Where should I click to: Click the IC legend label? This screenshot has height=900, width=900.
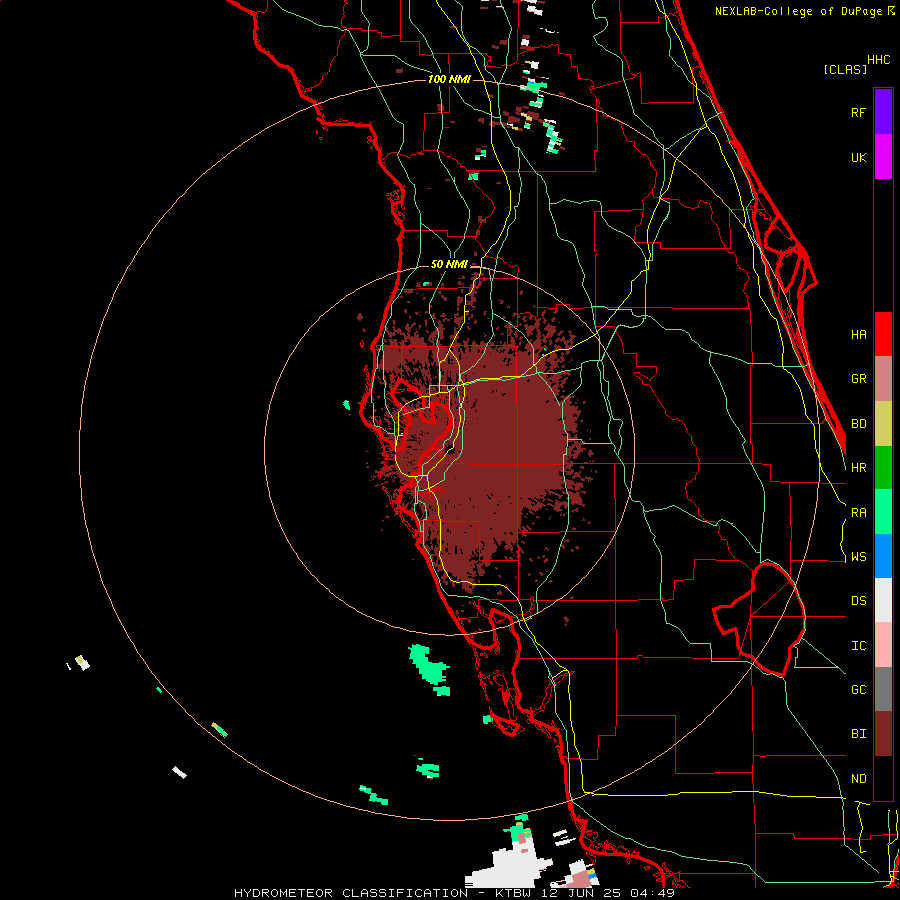click(x=859, y=646)
